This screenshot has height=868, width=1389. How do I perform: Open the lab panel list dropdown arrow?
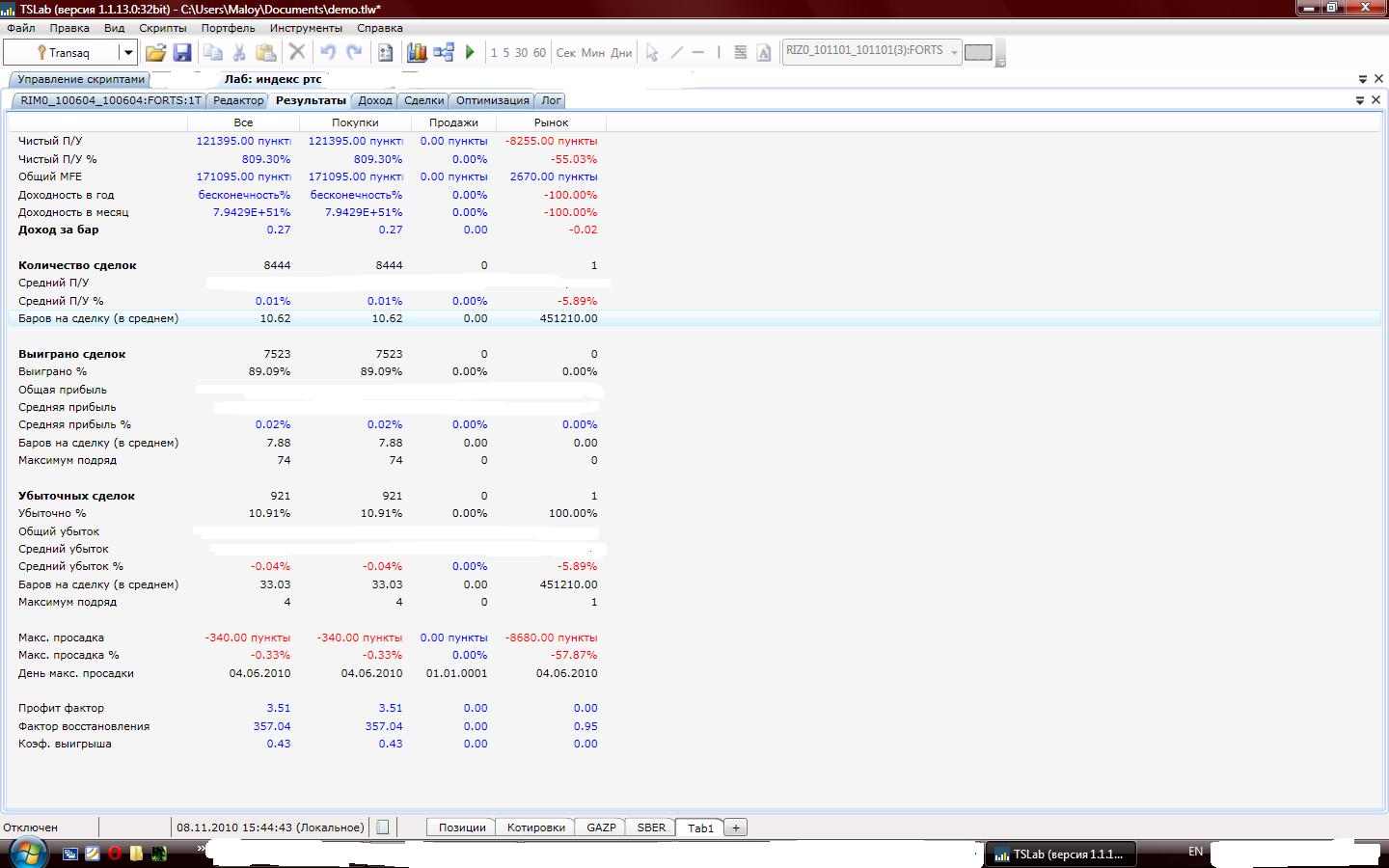point(1362,79)
